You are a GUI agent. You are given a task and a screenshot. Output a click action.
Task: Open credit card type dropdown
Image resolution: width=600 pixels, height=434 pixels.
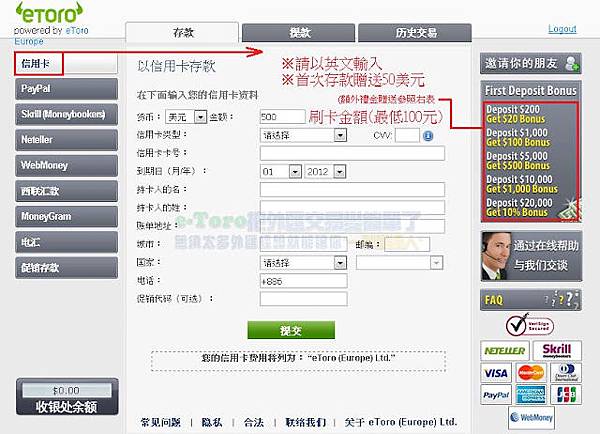pyautogui.click(x=303, y=135)
